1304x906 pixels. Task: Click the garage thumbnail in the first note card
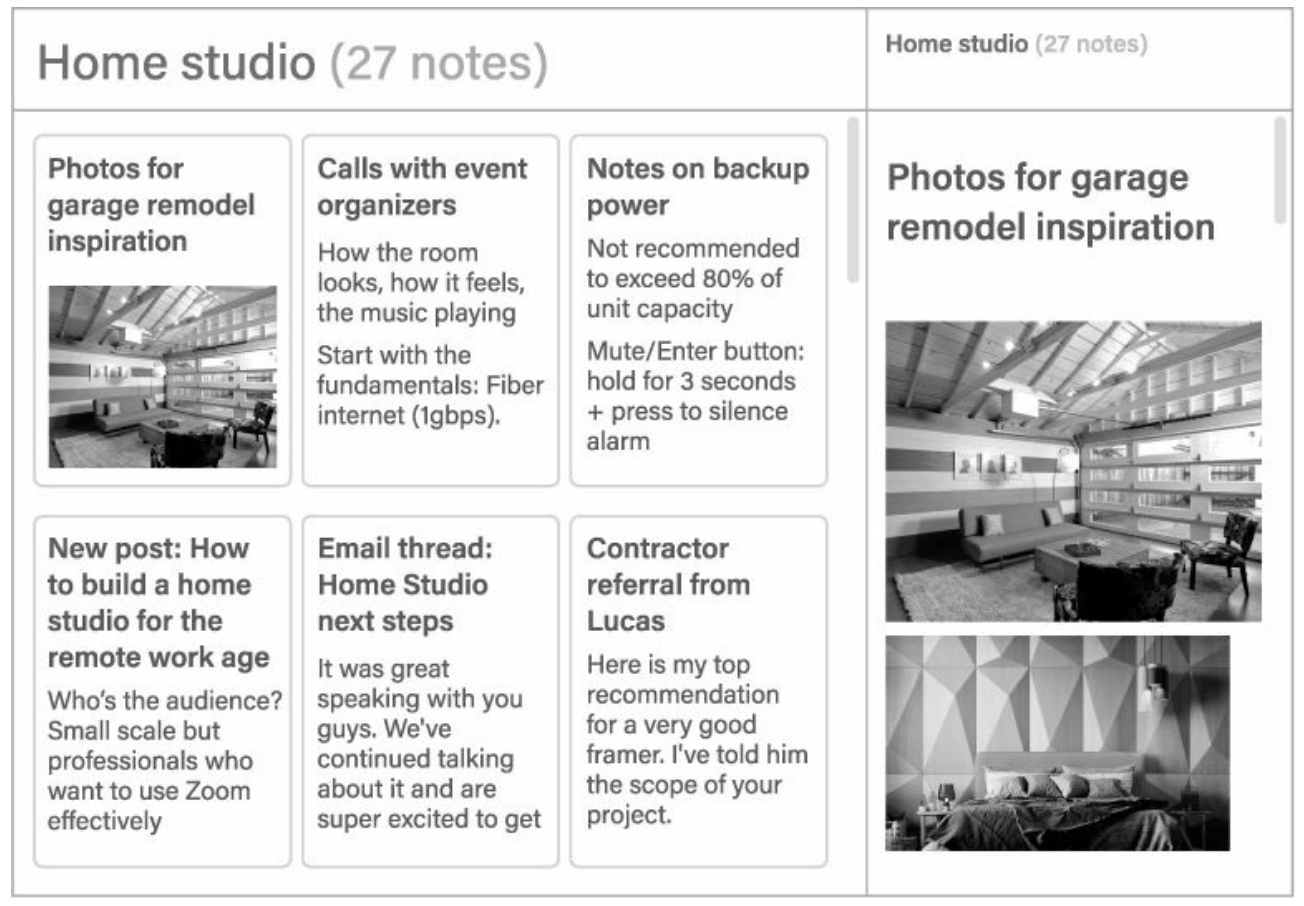(x=163, y=376)
